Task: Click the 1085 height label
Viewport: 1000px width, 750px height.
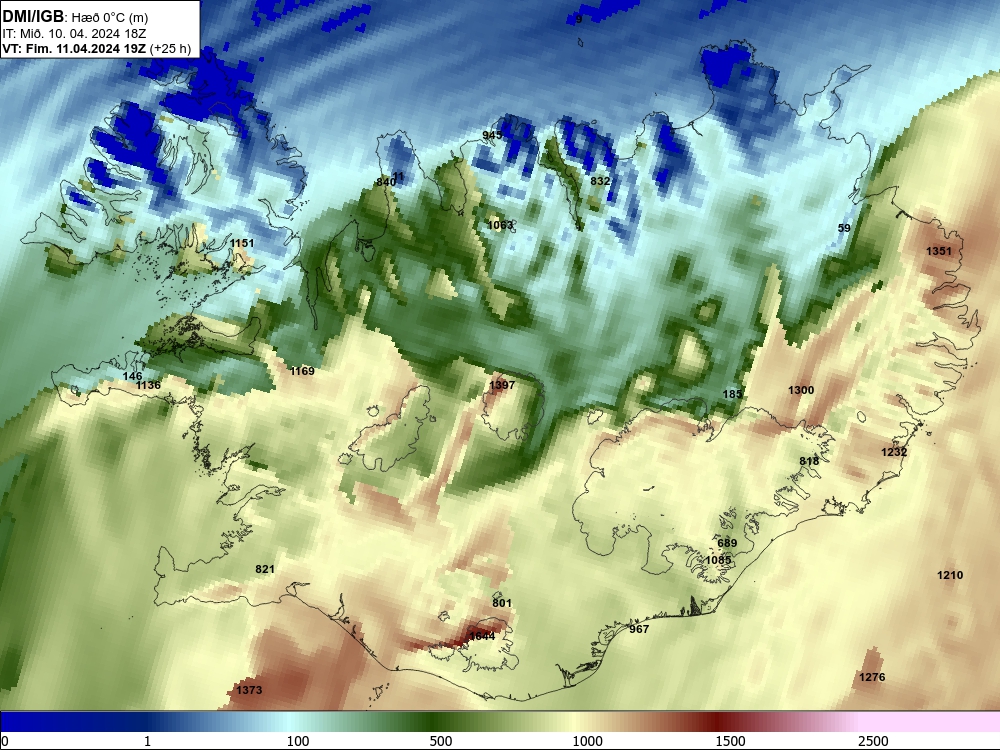Action: click(x=718, y=560)
